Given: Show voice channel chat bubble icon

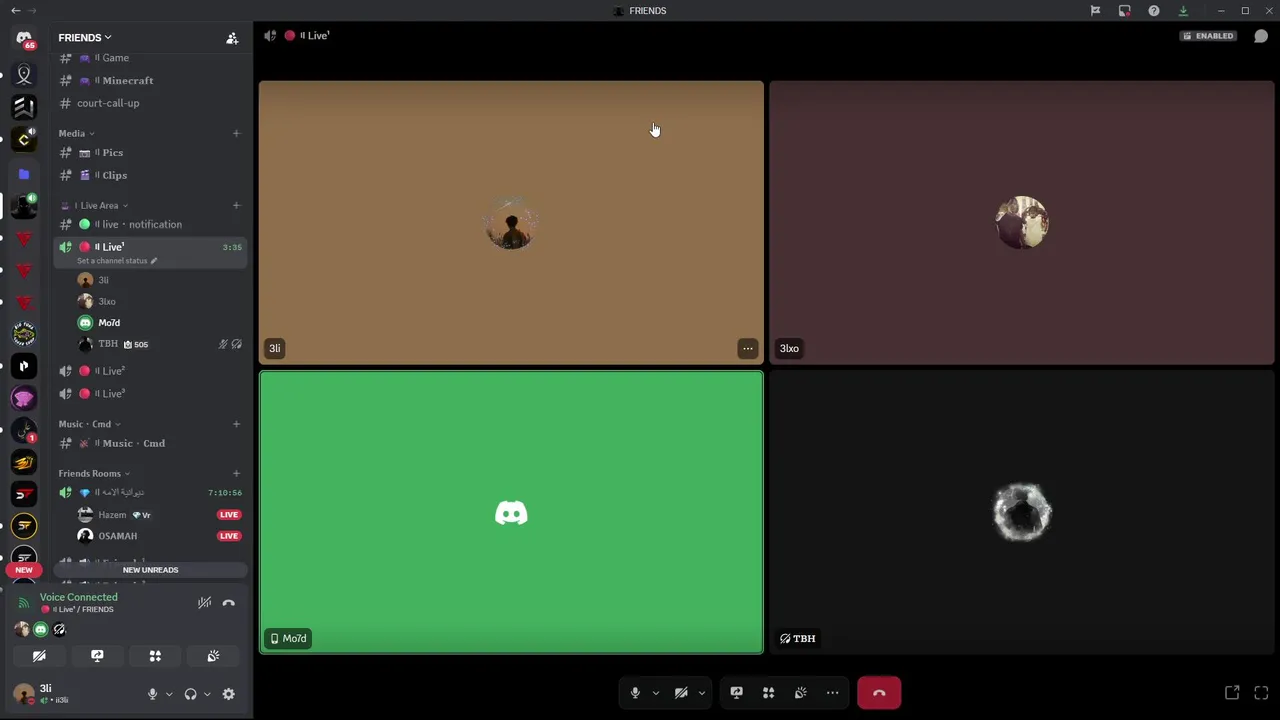Looking at the screenshot, I should pos(1261,36).
